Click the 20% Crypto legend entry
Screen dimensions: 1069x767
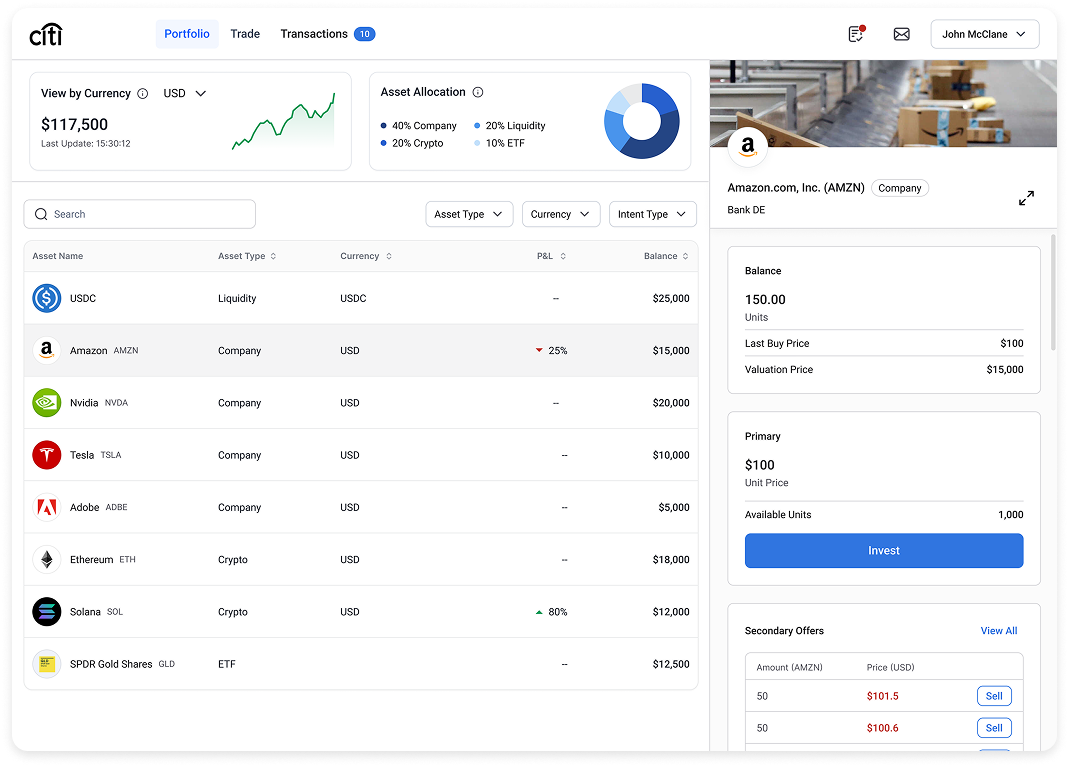click(x=412, y=143)
